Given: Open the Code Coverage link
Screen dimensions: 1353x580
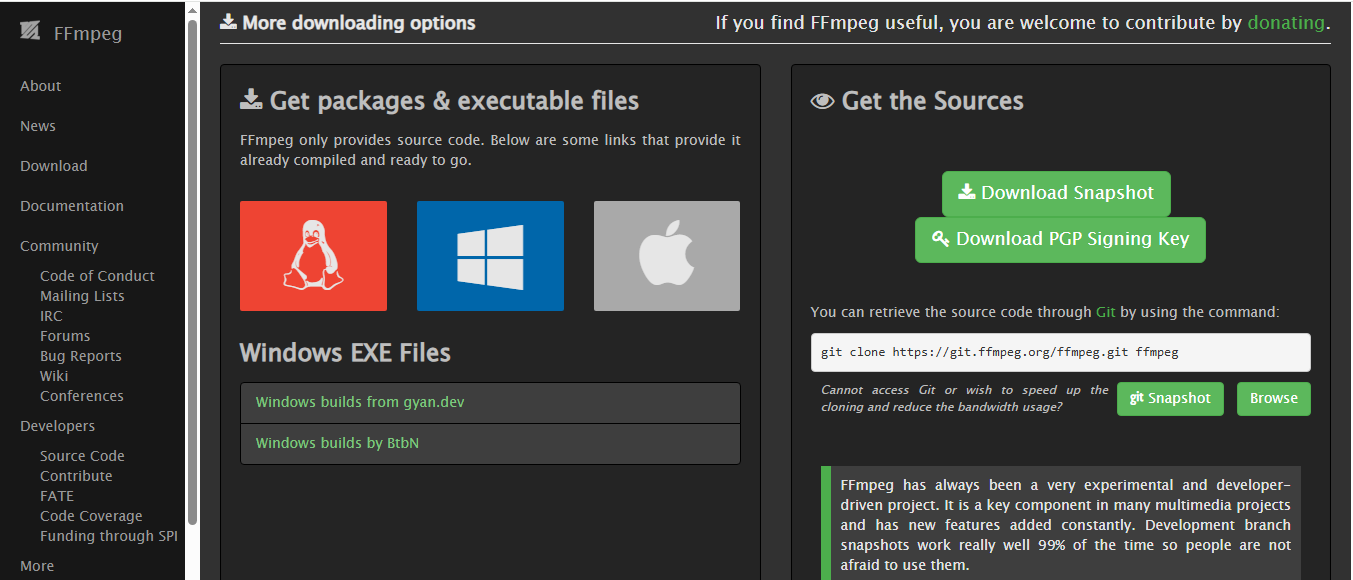Looking at the screenshot, I should (x=91, y=516).
